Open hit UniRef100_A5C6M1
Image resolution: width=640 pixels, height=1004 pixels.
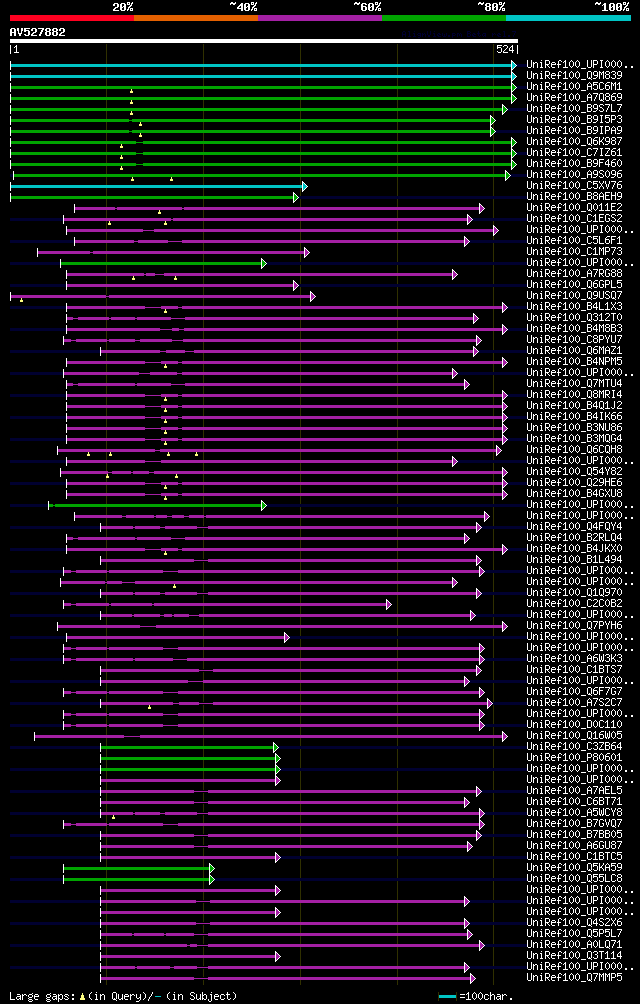coord(573,86)
